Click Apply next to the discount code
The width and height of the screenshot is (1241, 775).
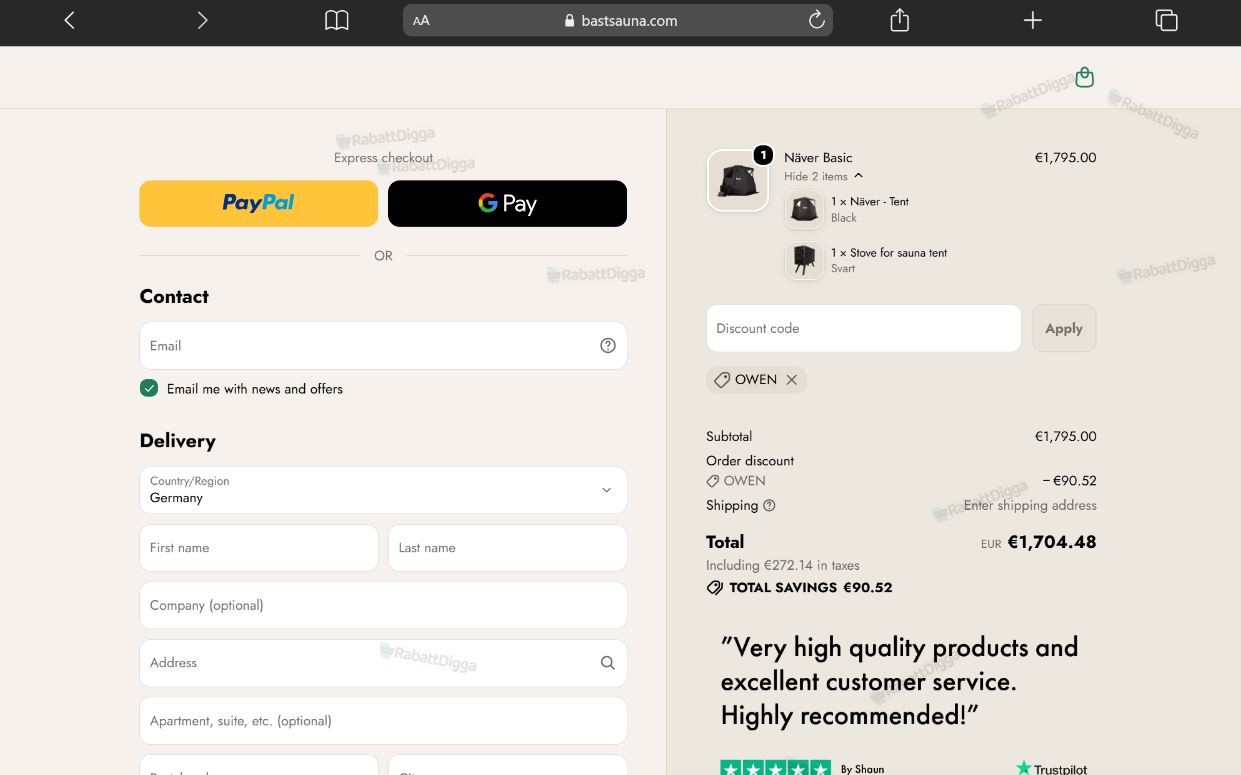click(x=1064, y=328)
